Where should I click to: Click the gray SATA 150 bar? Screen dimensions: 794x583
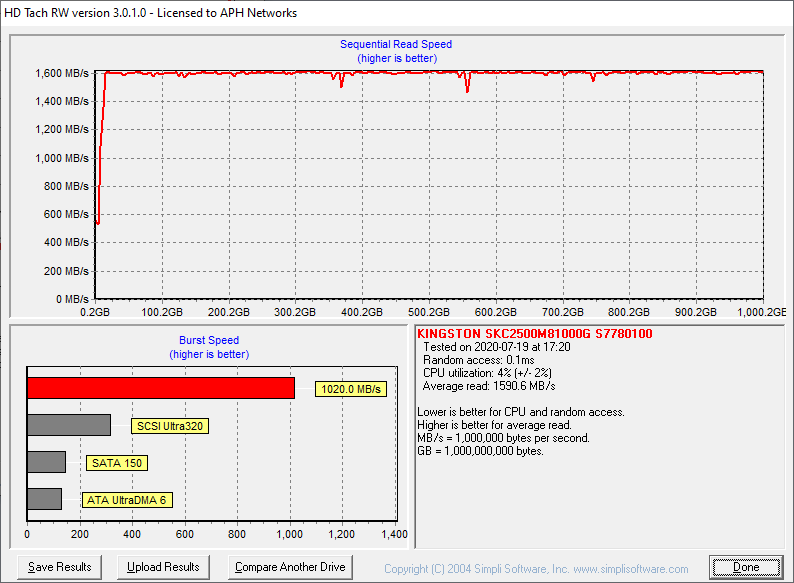(x=46, y=462)
